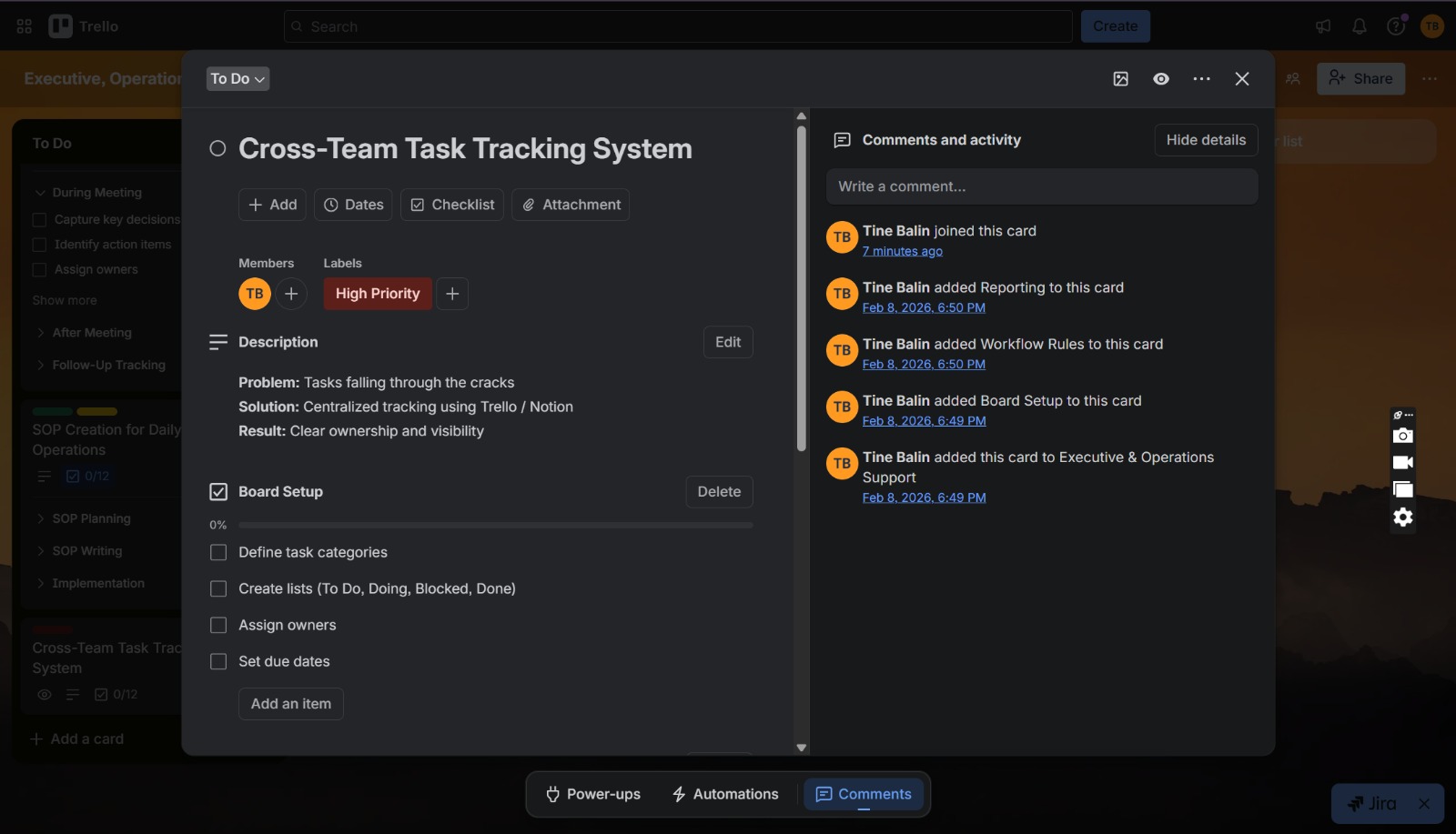Close the Jira panel
The image size is (1456, 834).
(1424, 804)
